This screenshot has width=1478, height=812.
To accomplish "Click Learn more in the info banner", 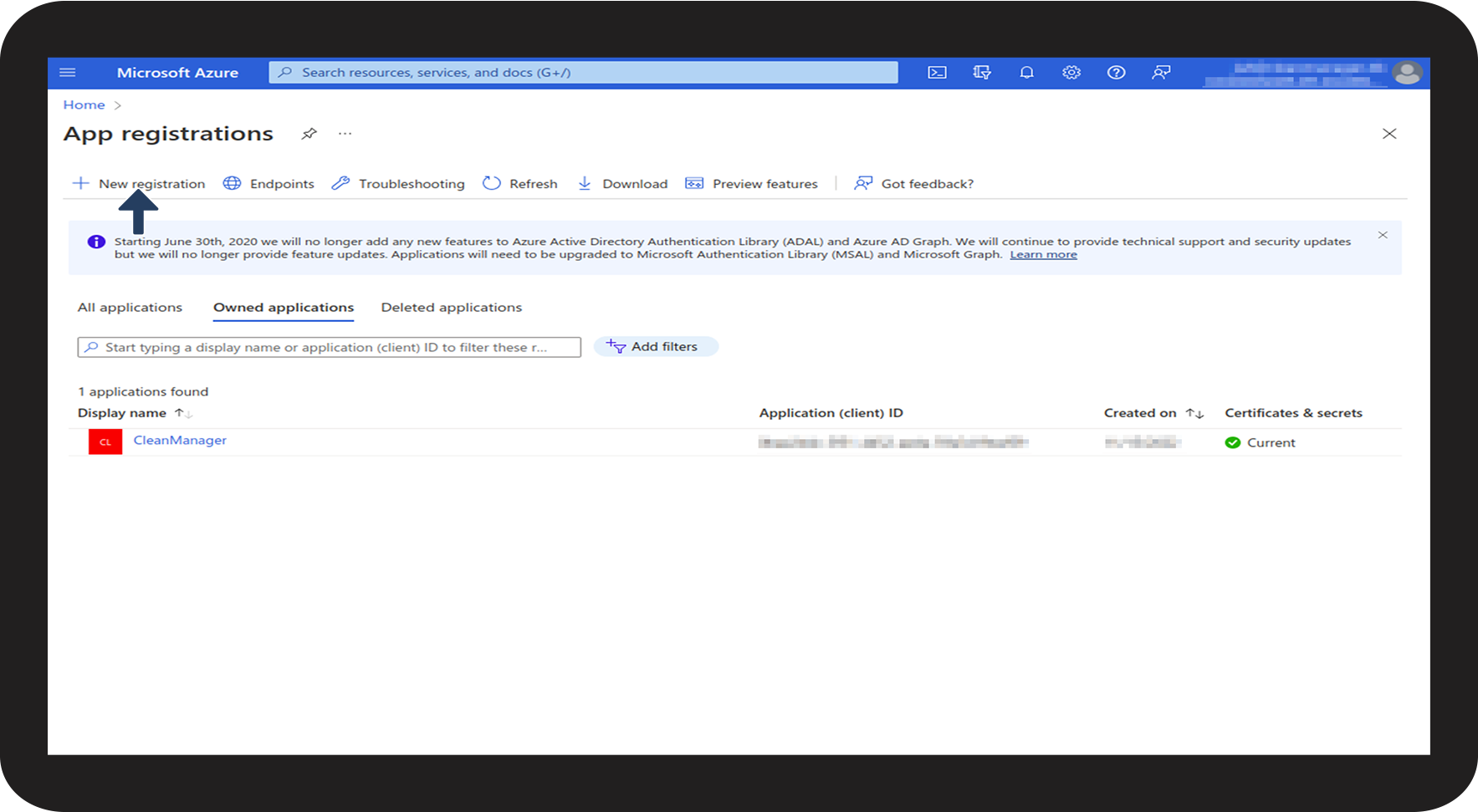I will point(1043,255).
